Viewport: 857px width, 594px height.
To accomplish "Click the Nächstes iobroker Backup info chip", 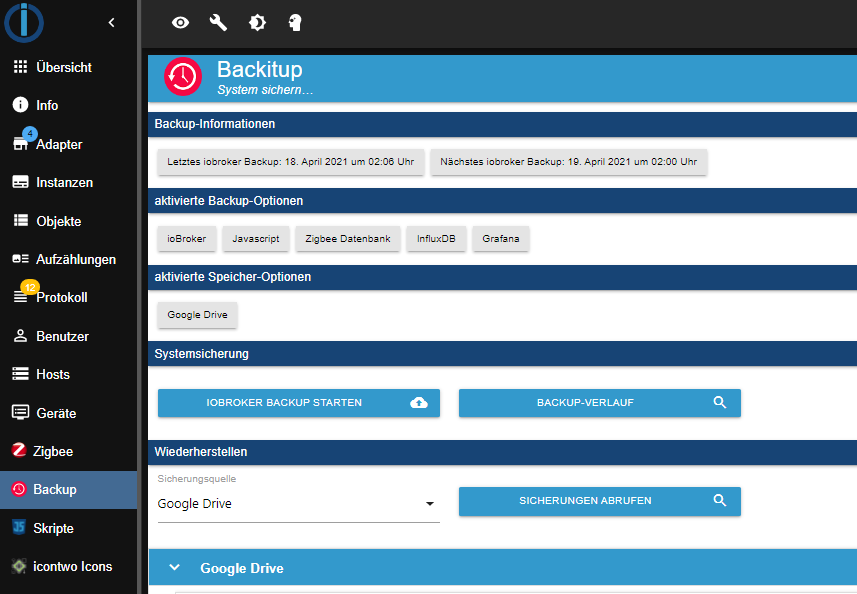I will [x=568, y=162].
